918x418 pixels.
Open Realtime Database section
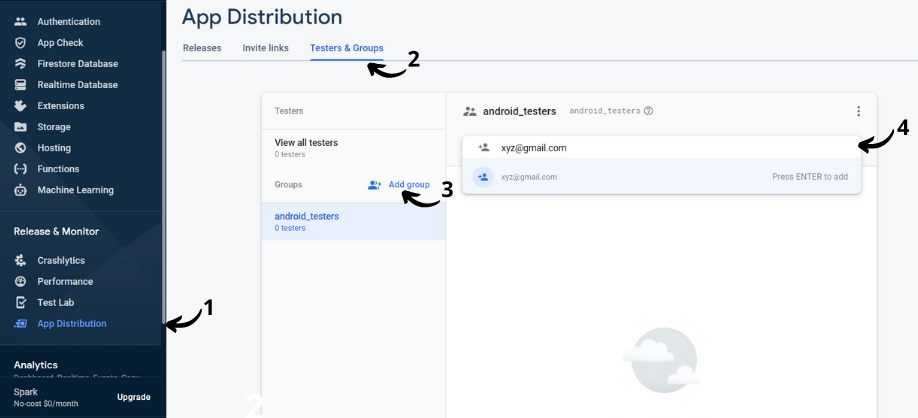tap(77, 85)
